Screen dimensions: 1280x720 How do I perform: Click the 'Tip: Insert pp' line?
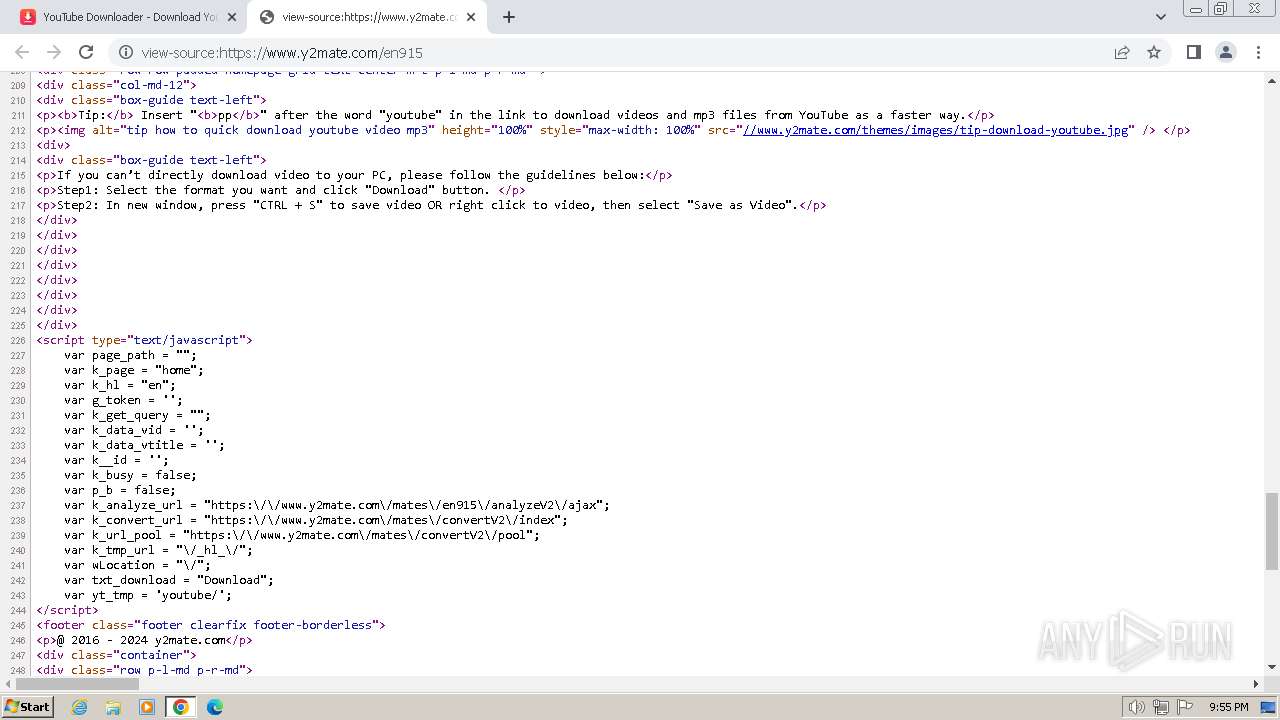(515, 115)
